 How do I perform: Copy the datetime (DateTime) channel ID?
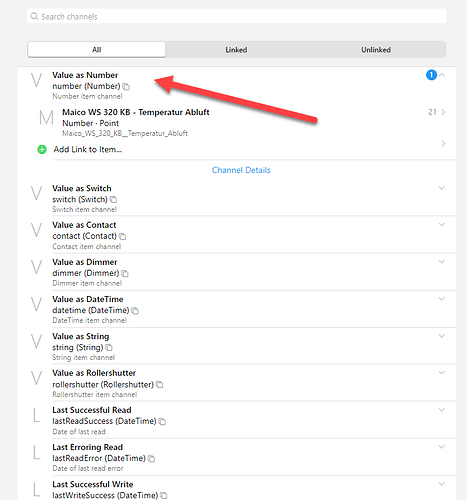tap(135, 311)
